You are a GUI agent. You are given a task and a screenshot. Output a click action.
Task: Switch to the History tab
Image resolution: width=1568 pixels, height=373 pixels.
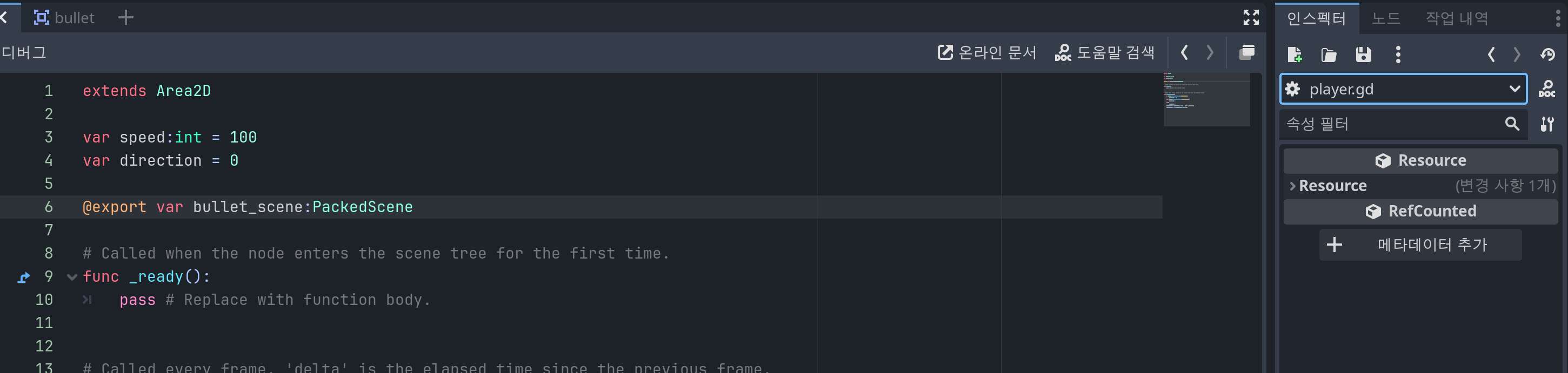pos(1457,18)
